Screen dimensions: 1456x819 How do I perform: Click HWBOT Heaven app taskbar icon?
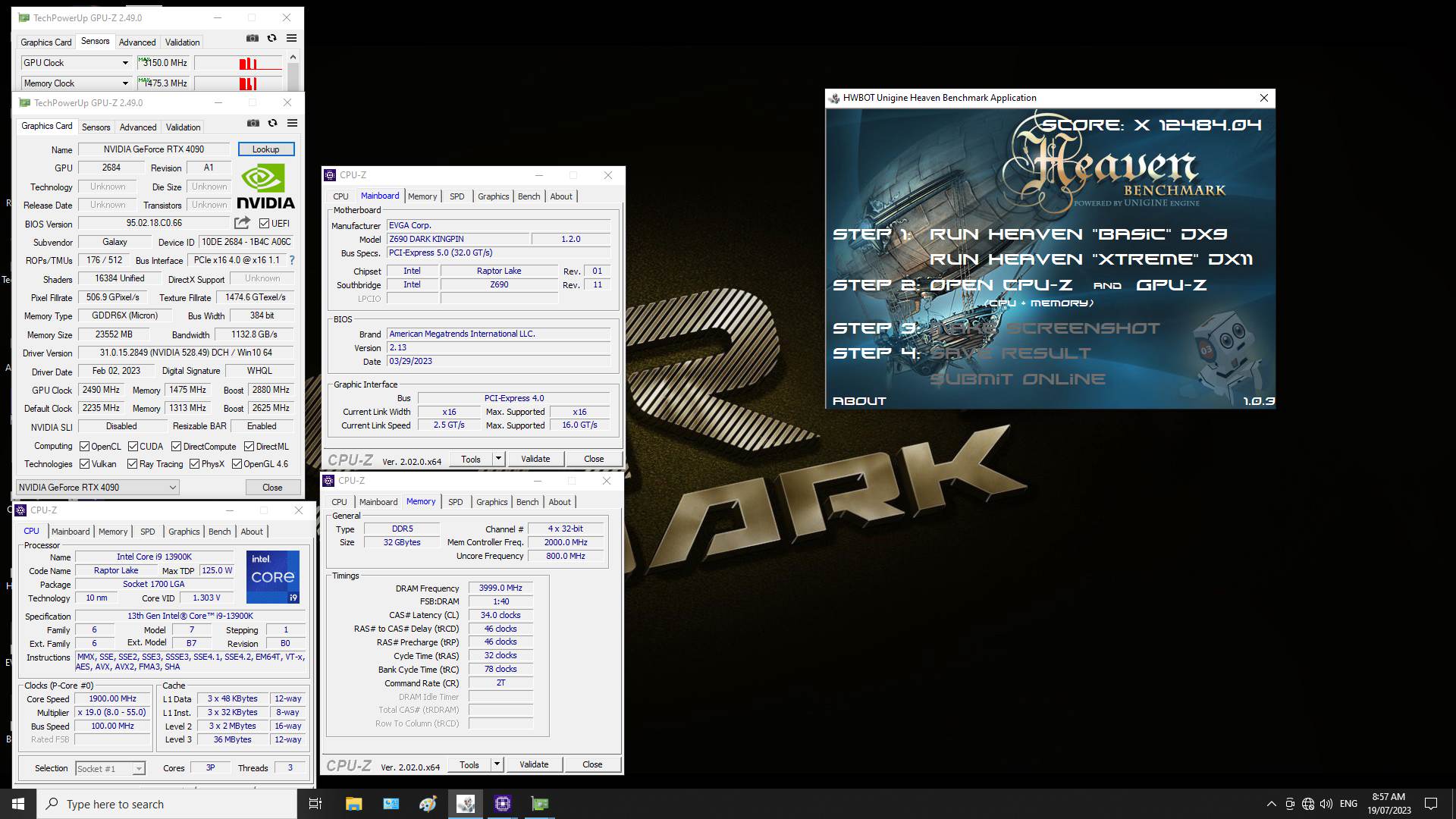pyautogui.click(x=466, y=804)
